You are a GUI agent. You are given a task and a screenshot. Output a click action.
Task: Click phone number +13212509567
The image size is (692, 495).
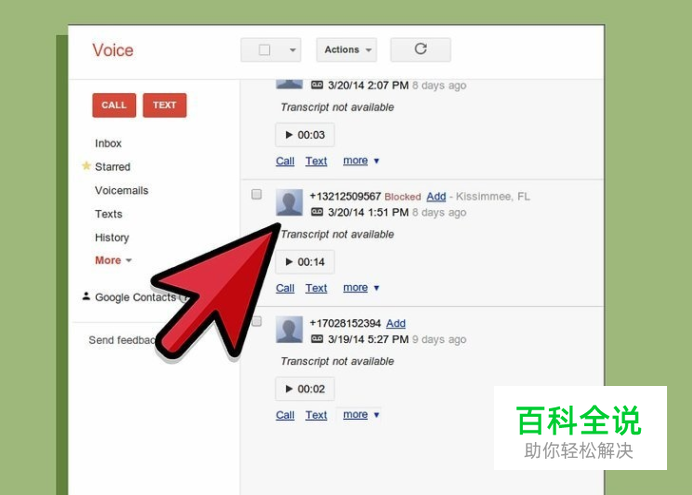click(x=345, y=196)
